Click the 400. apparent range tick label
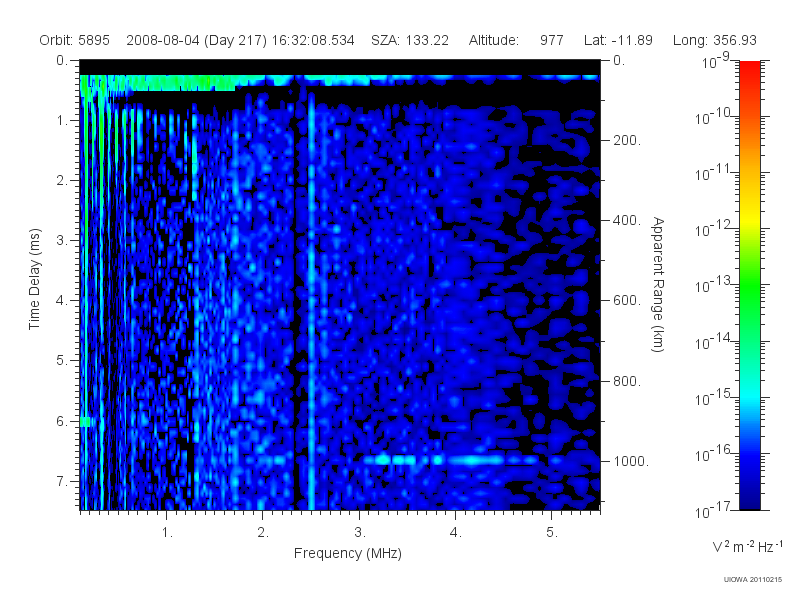The image size is (800, 600). tap(627, 220)
